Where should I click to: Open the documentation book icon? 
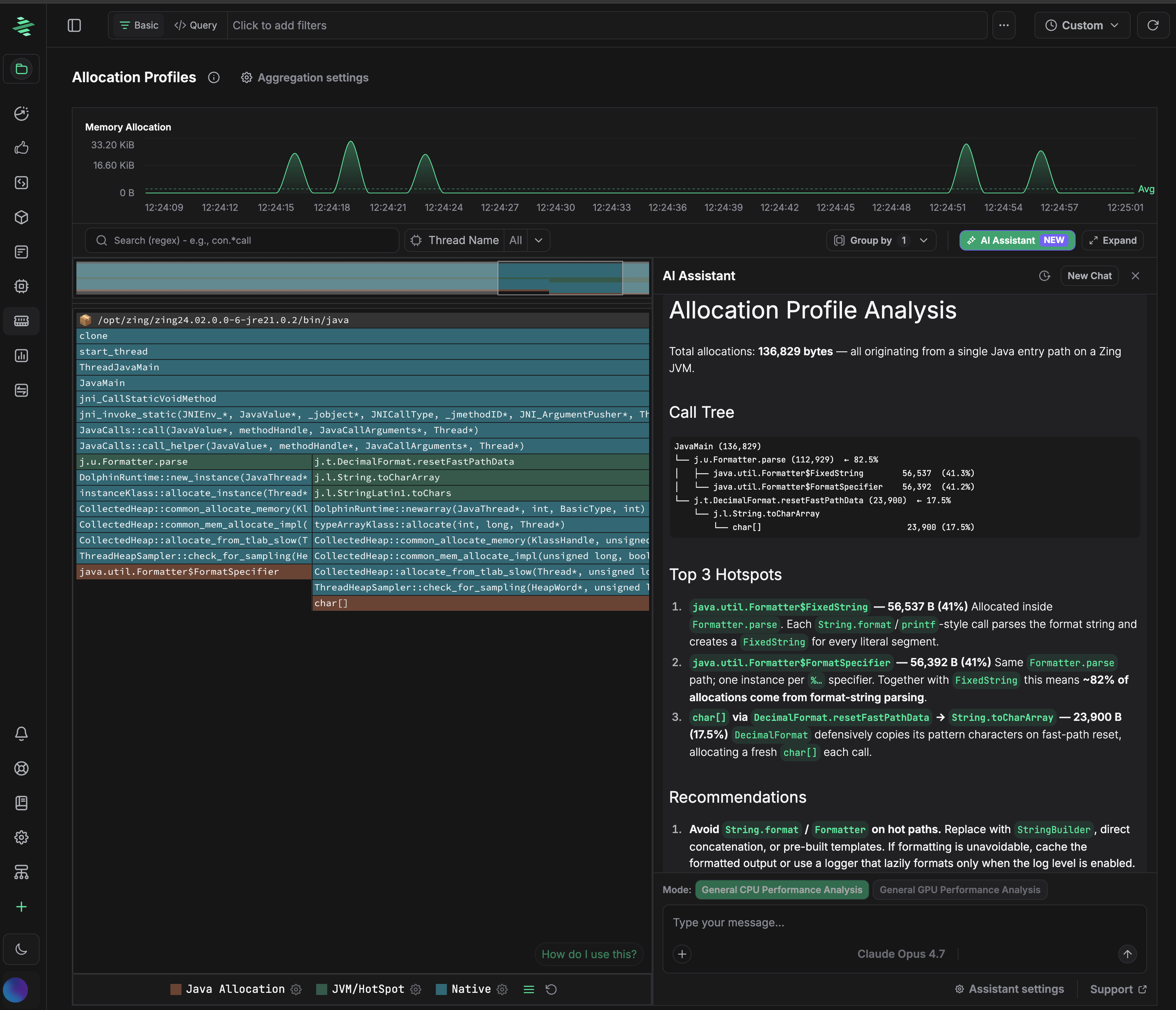click(21, 803)
